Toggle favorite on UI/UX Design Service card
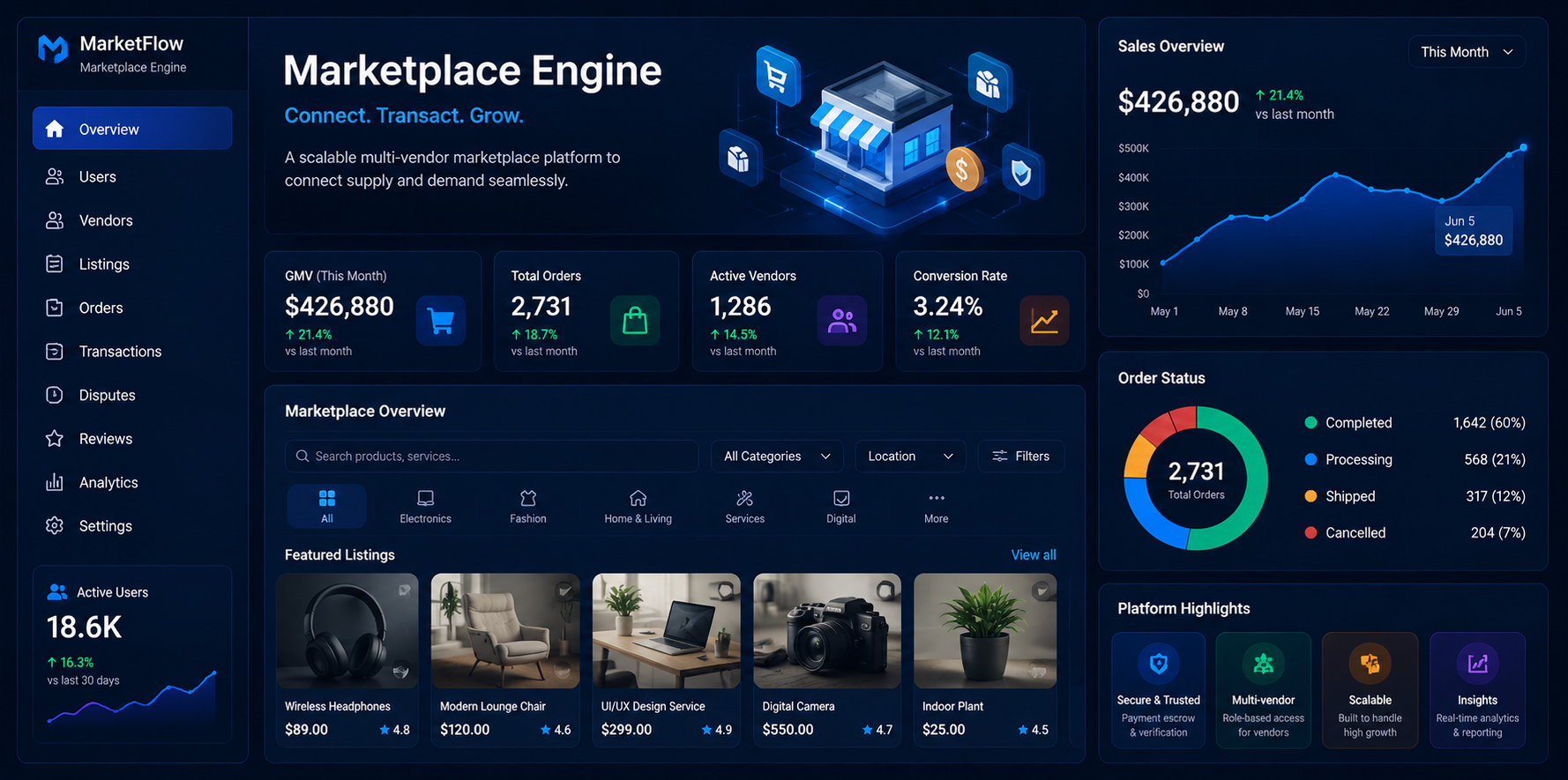 (725, 590)
